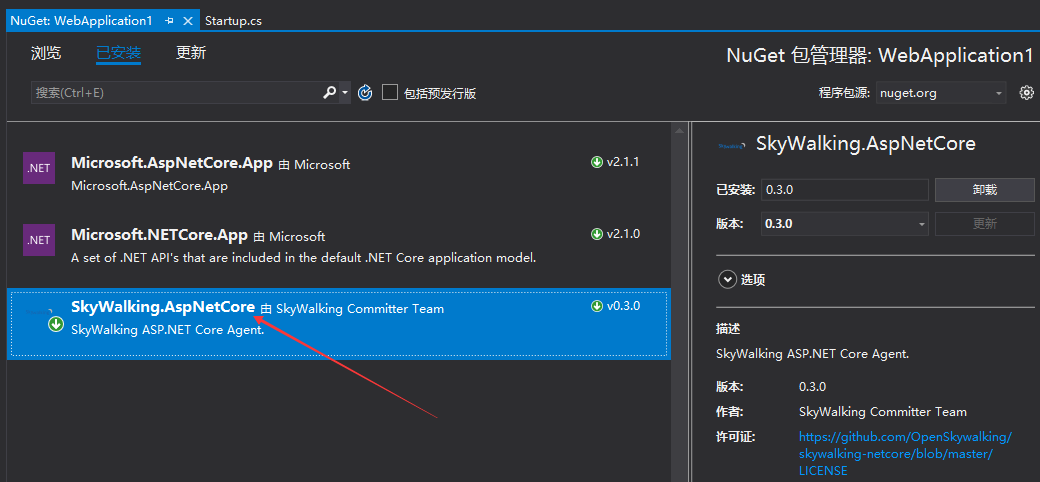Click Microsoft.AspNetCore.App .NET package icon
This screenshot has height=482, width=1040.
38,168
